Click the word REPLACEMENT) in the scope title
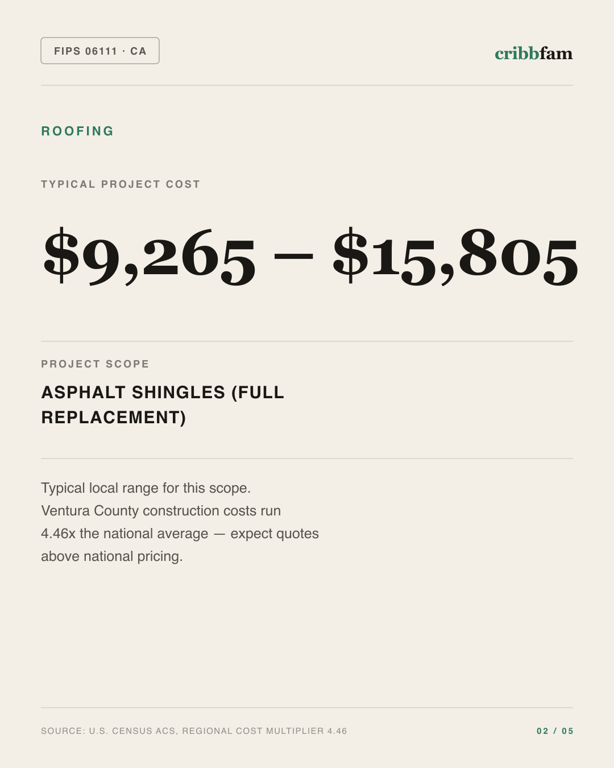Viewport: 614px width, 768px height. (114, 417)
